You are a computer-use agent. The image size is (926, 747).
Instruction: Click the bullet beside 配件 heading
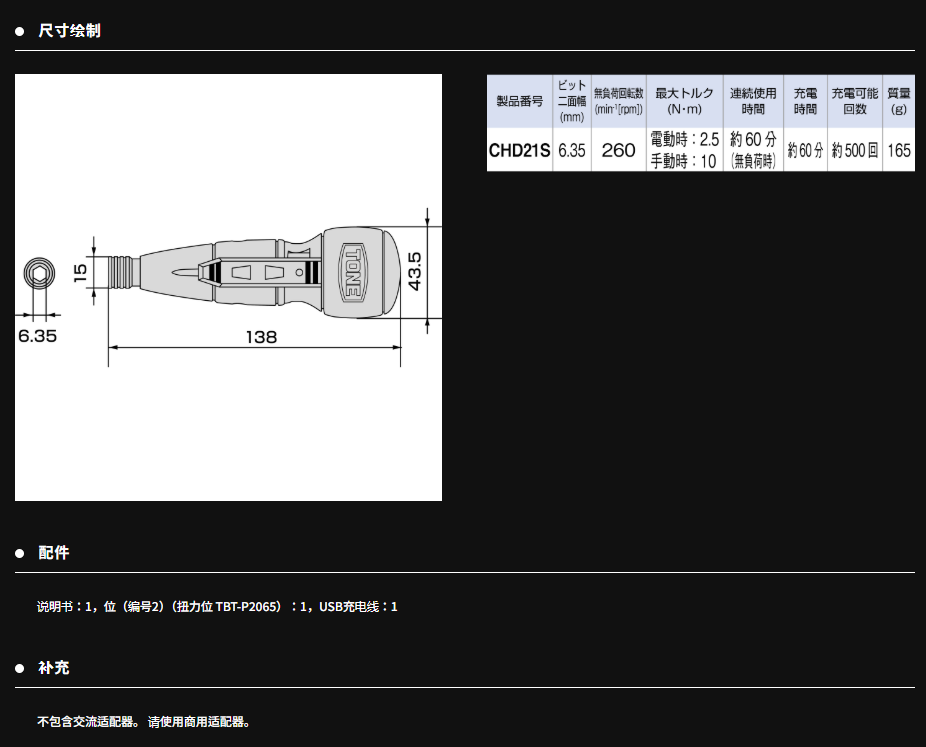click(x=20, y=553)
